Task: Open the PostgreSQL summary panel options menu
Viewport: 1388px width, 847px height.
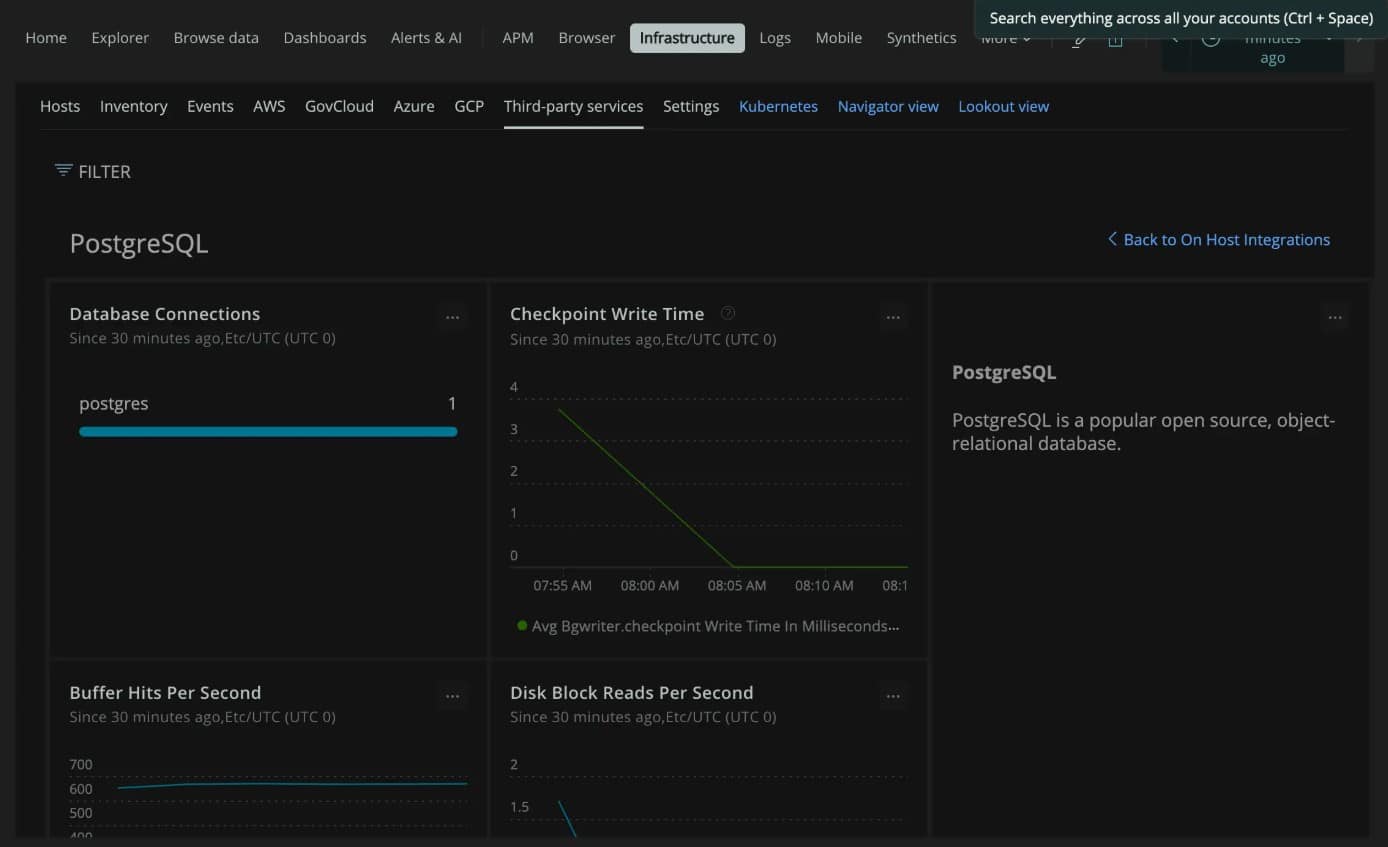Action: pos(1335,316)
